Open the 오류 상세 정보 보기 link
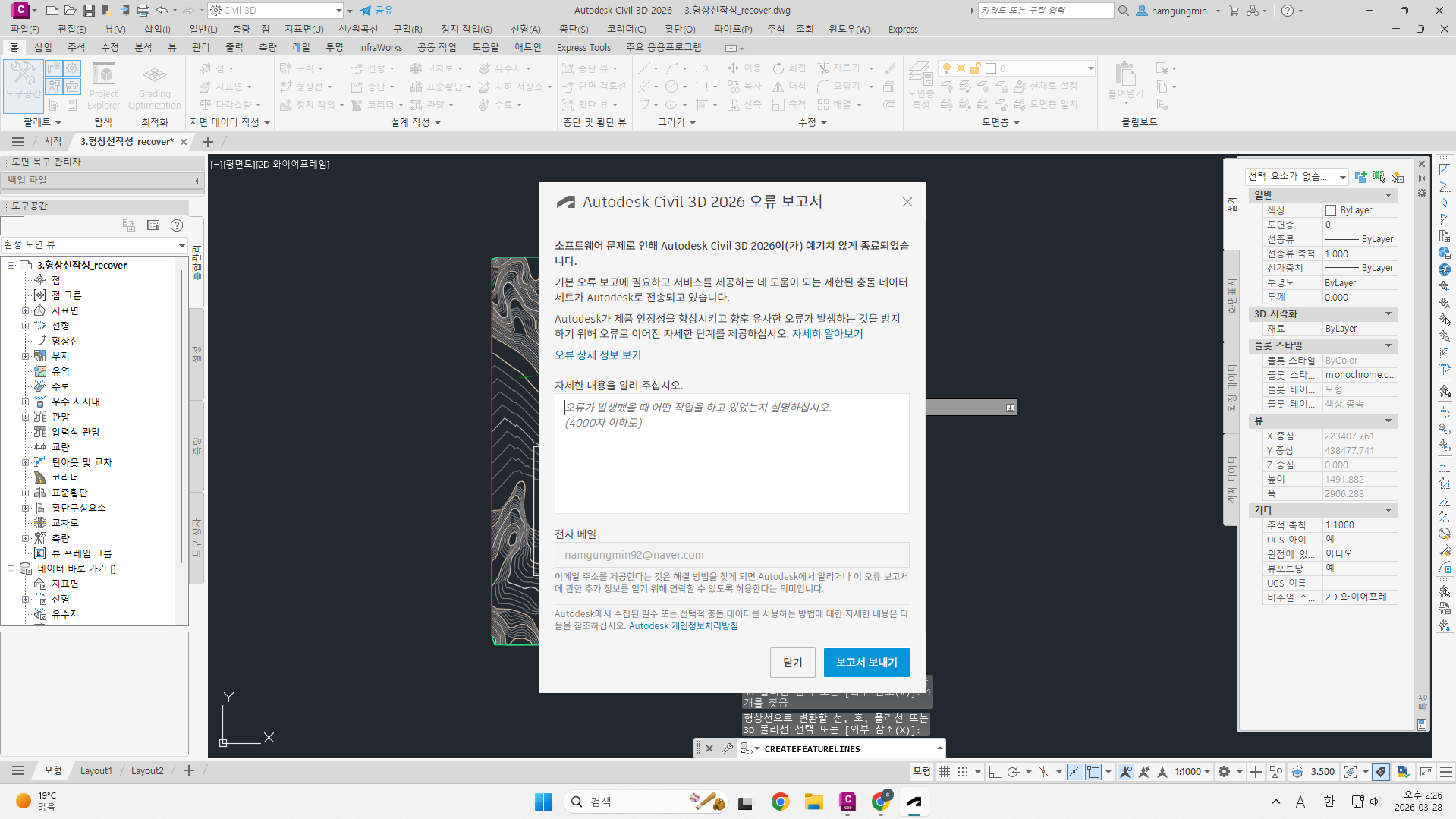Viewport: 1456px width, 819px height. point(598,355)
